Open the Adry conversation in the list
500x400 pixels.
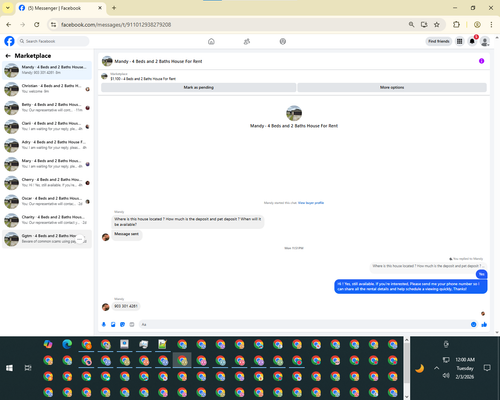47,145
